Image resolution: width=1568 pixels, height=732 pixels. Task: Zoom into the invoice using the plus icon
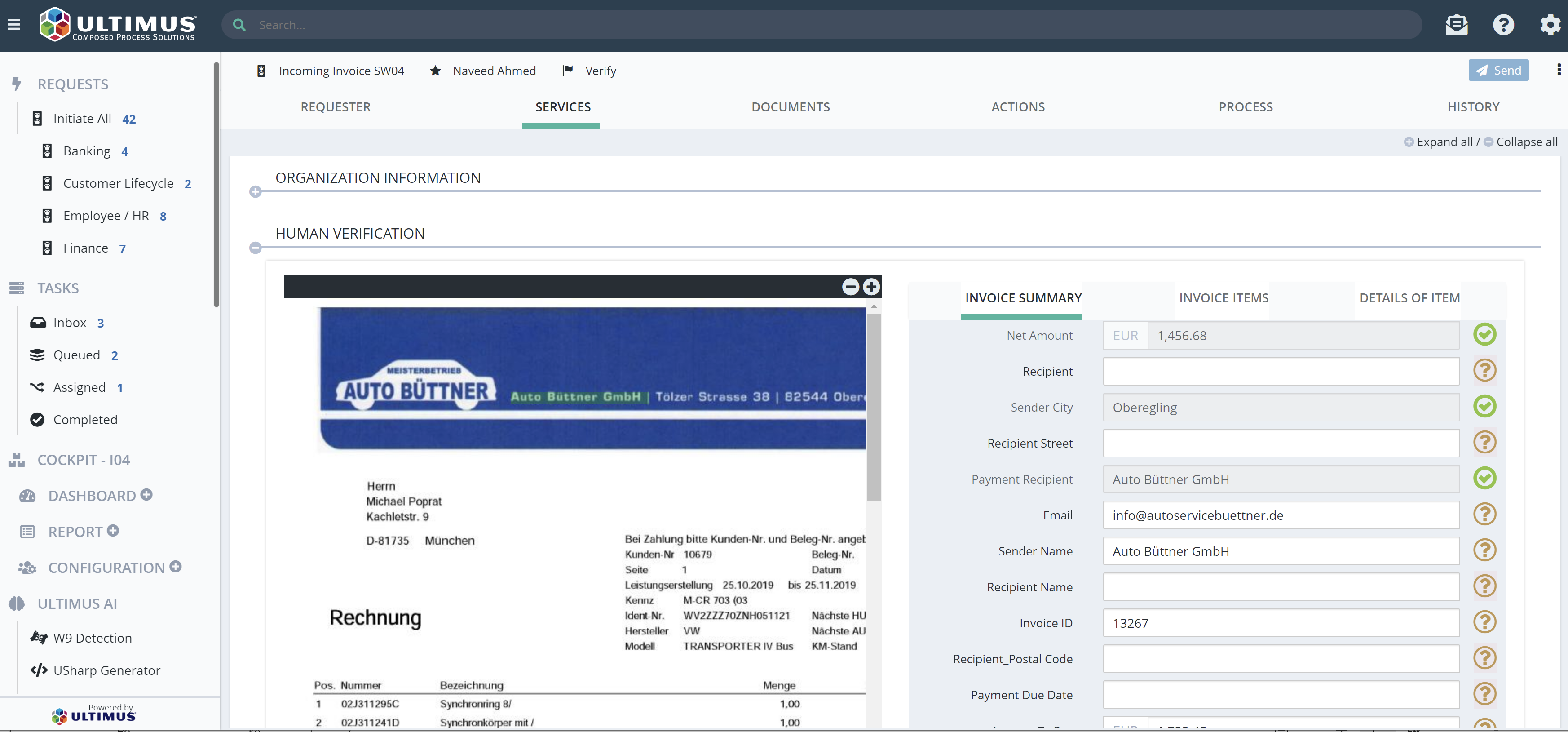[x=871, y=286]
